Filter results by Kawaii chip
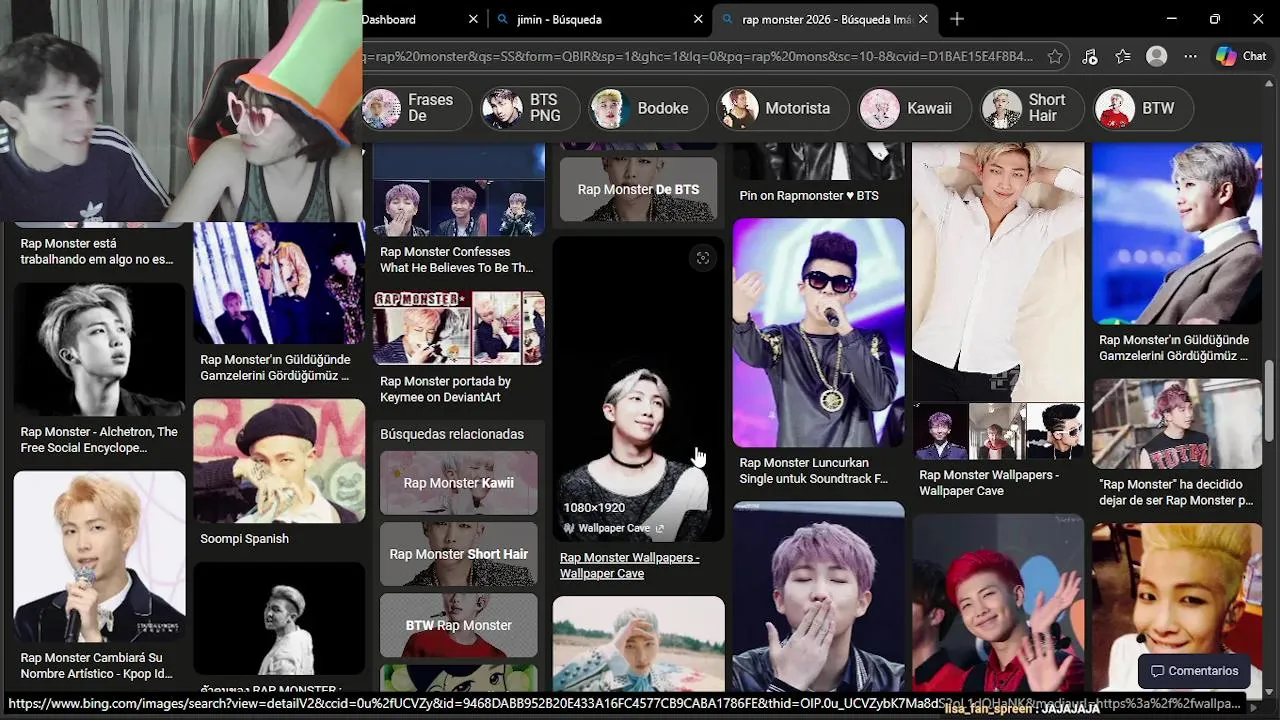This screenshot has height=720, width=1280. pos(914,108)
